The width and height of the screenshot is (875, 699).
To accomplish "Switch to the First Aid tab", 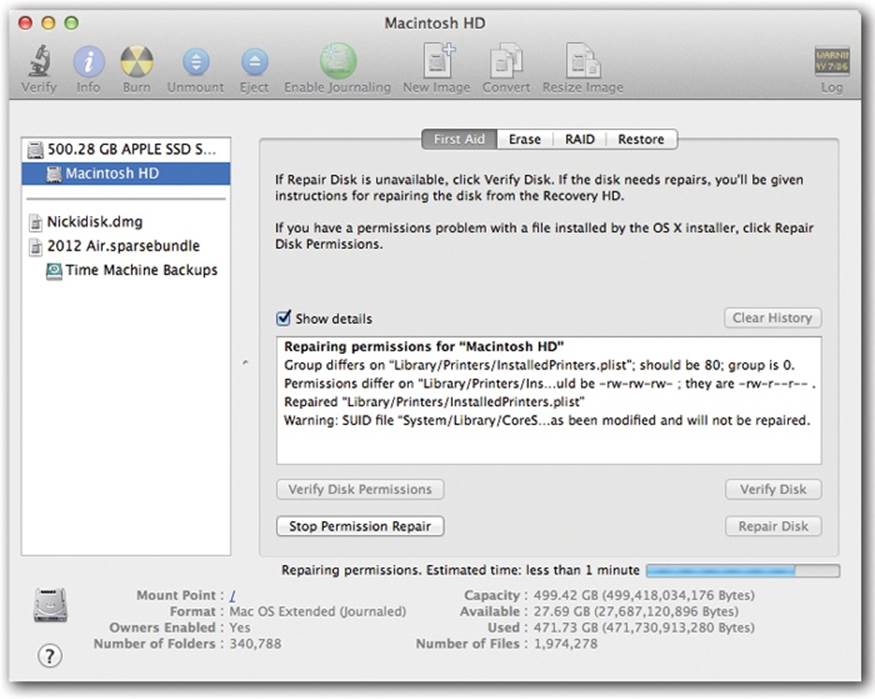I will pos(459,139).
